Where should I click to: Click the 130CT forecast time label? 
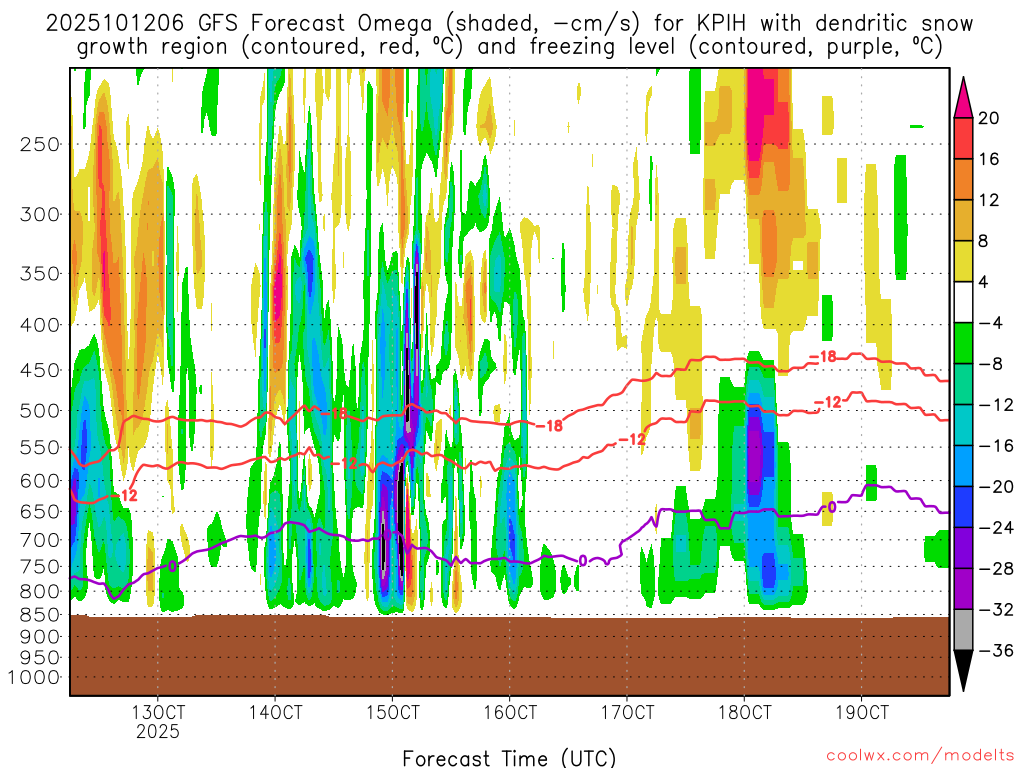[157, 713]
